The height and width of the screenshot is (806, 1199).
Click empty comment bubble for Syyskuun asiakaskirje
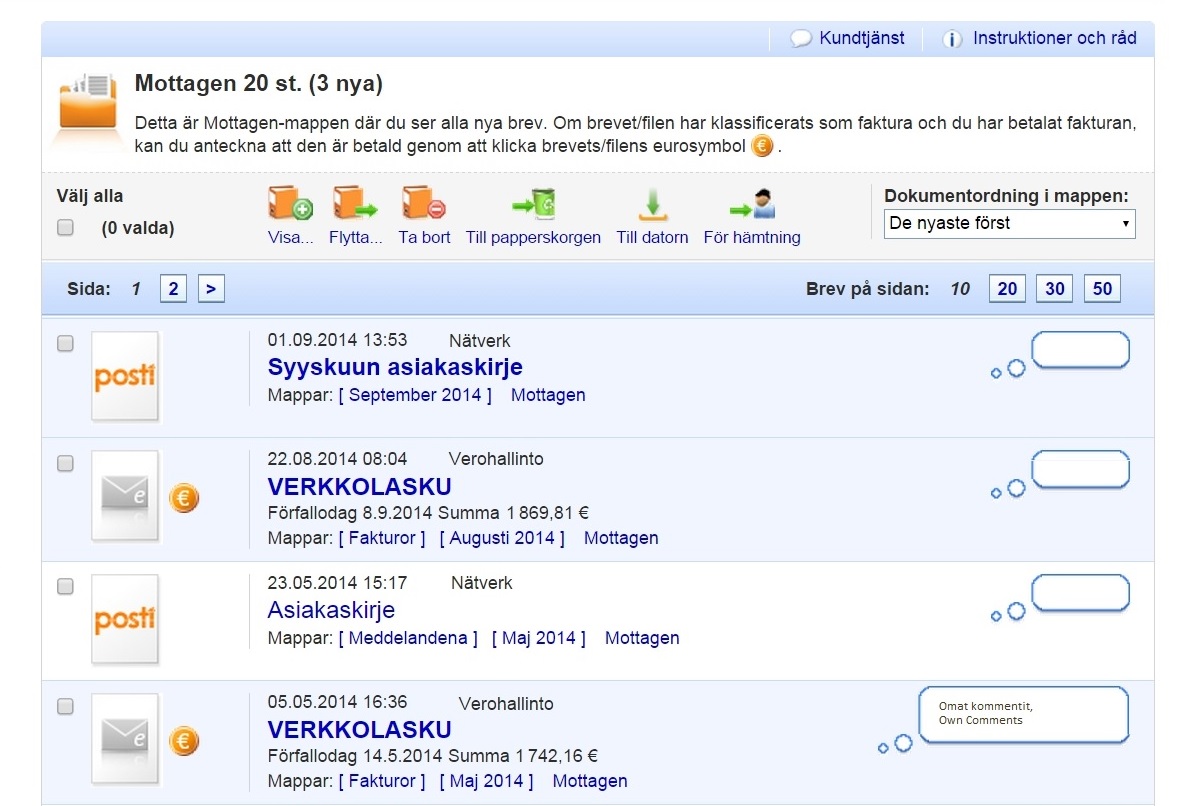(x=1080, y=350)
